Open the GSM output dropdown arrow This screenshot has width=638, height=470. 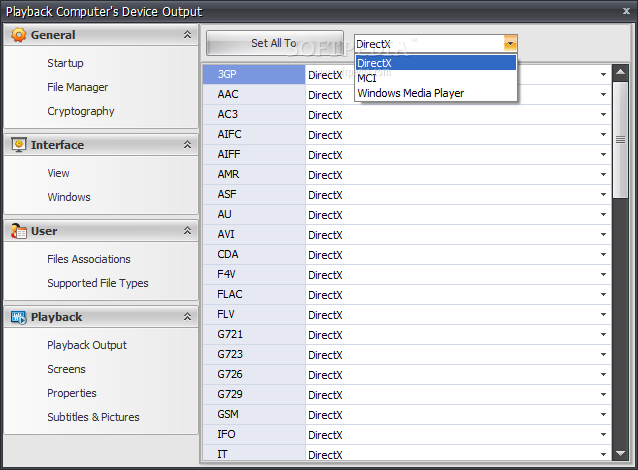tap(603, 415)
